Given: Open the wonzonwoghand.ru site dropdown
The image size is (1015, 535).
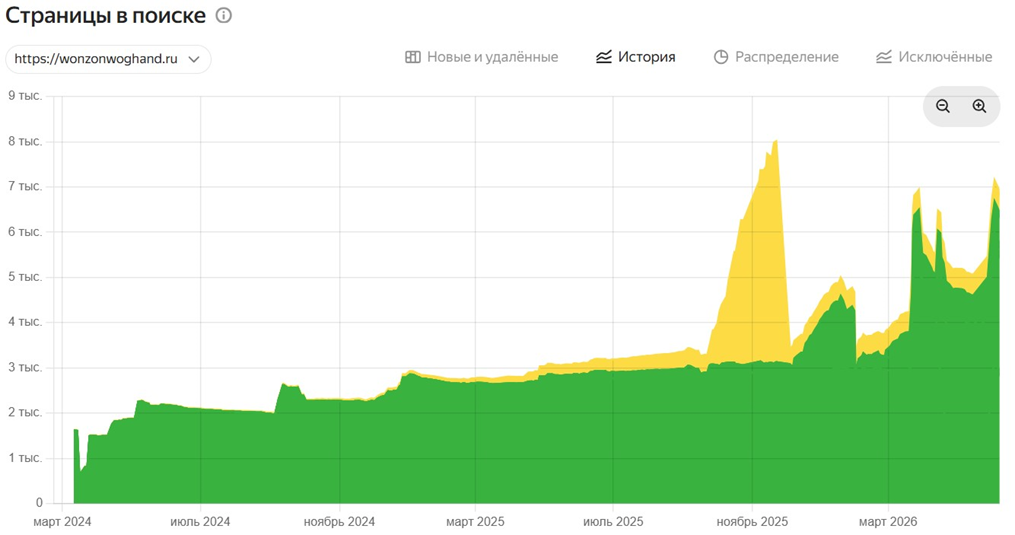Looking at the screenshot, I should [108, 59].
